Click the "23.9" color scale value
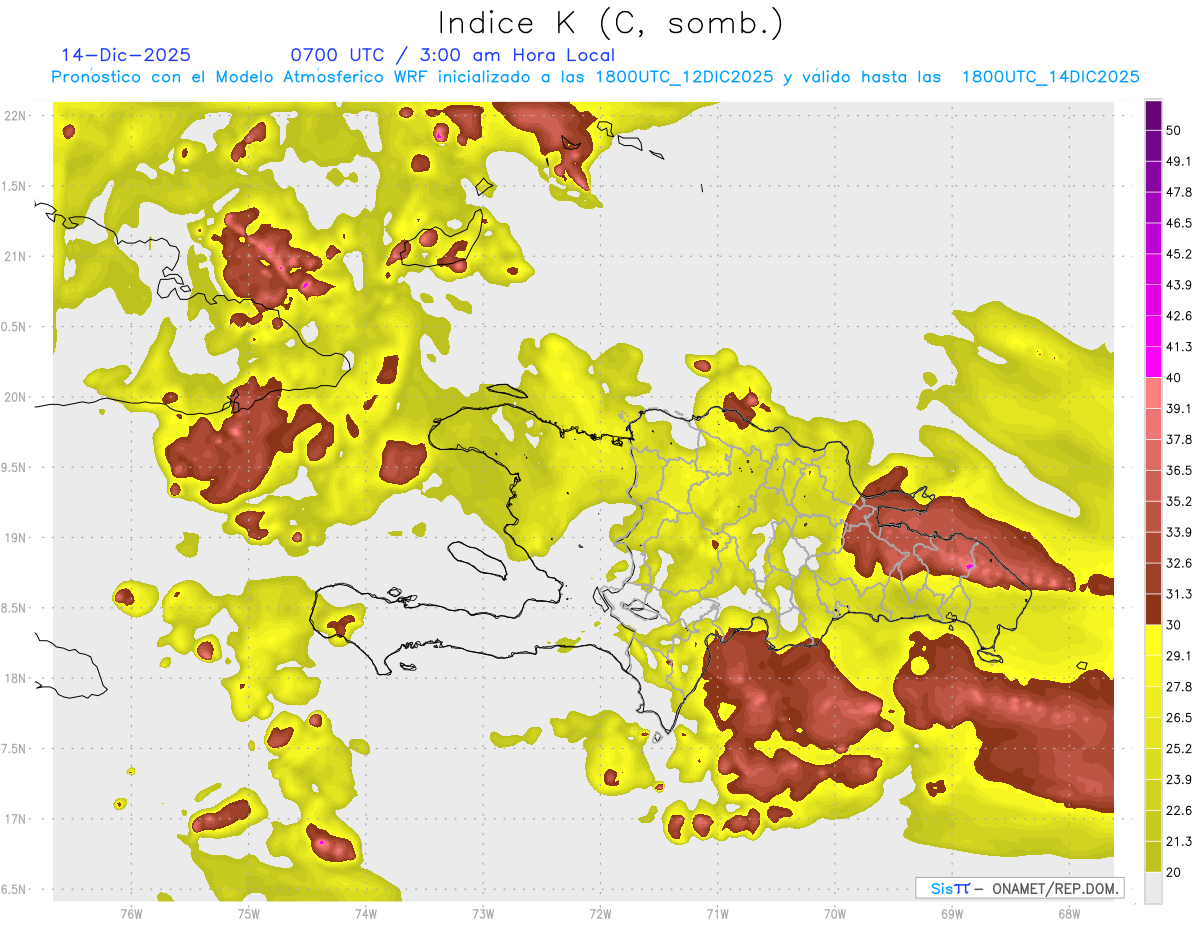This screenshot has height=927, width=1200. click(x=1179, y=780)
